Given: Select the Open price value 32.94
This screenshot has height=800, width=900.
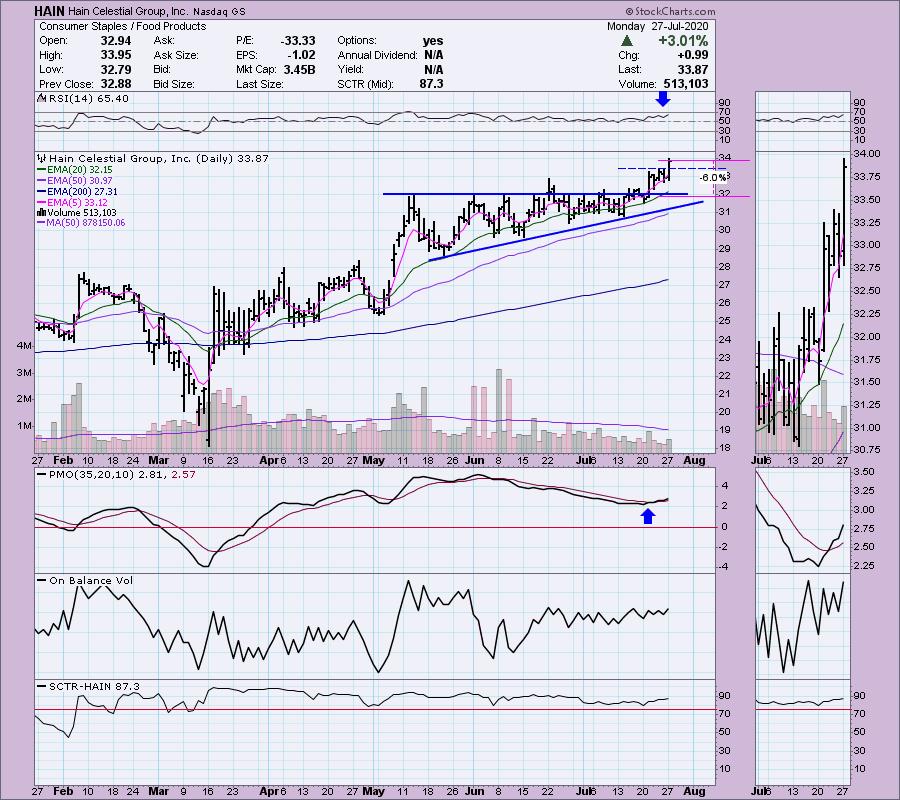Looking at the screenshot, I should click(116, 41).
